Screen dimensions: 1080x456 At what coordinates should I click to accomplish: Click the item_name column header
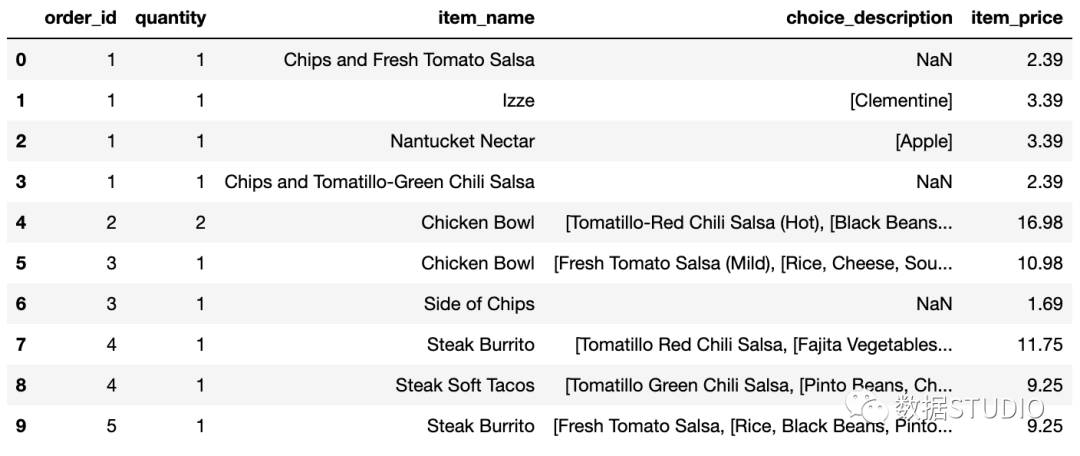pos(486,19)
